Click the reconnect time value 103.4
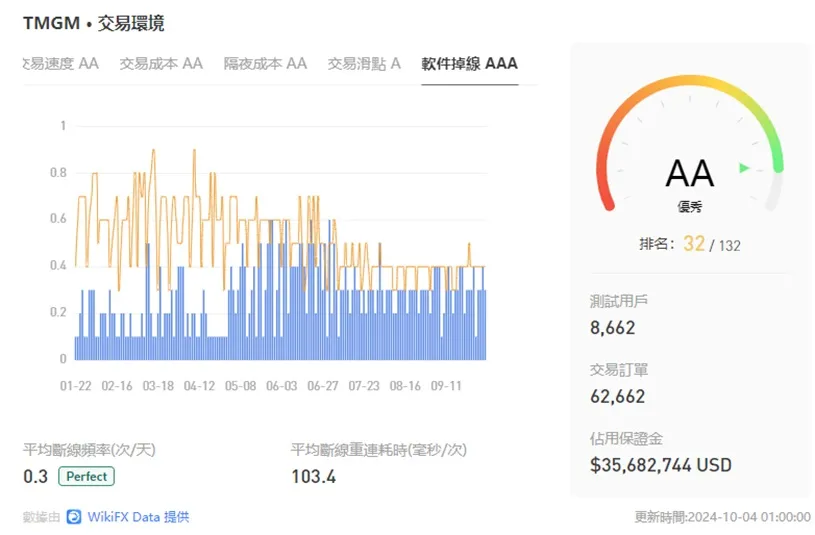 pyautogui.click(x=313, y=476)
